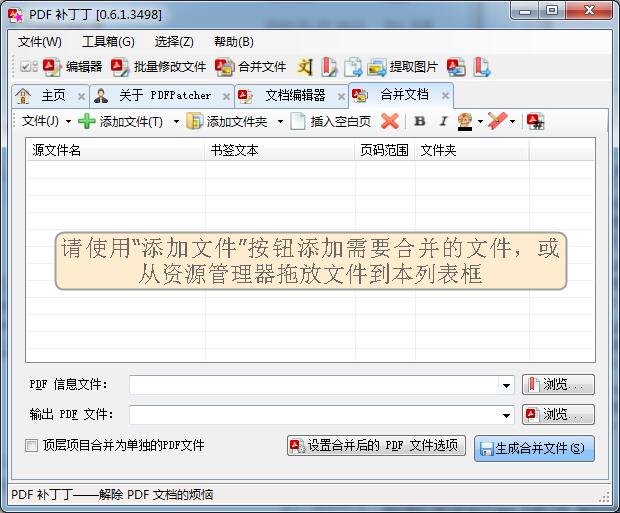620x513 pixels.
Task: Close the 关于 PDFPatcher tab
Action: (x=226, y=96)
